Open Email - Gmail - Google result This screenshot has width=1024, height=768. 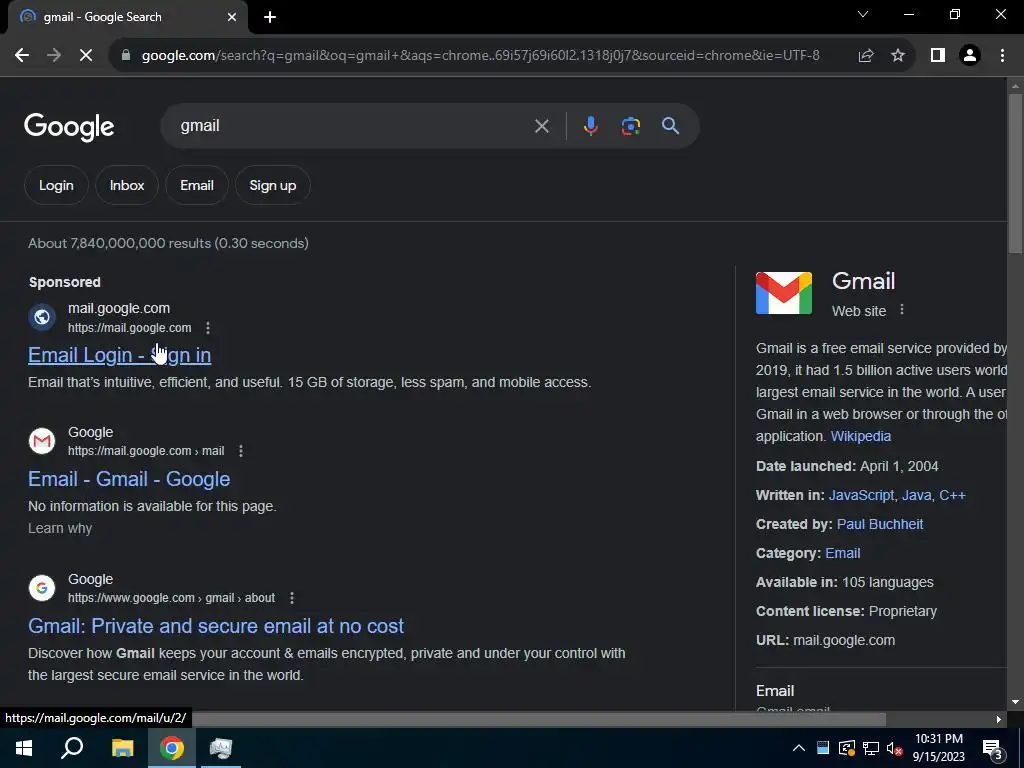point(129,479)
